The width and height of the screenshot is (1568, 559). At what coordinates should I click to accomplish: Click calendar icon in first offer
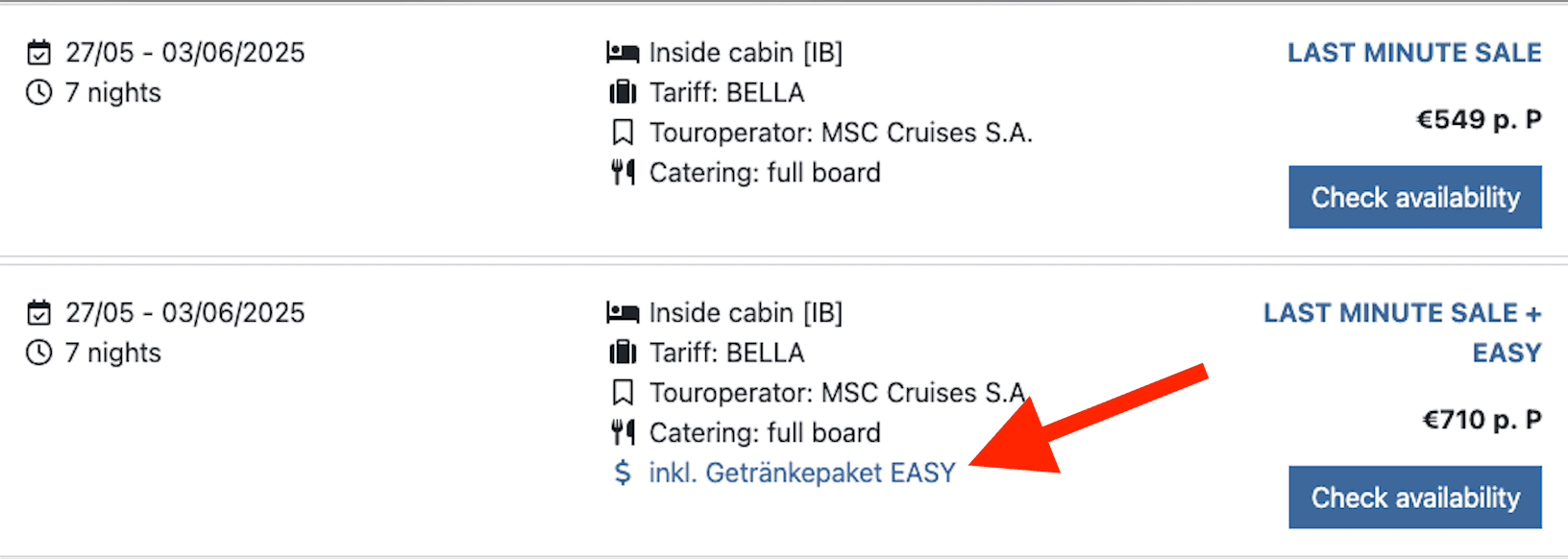point(38,52)
